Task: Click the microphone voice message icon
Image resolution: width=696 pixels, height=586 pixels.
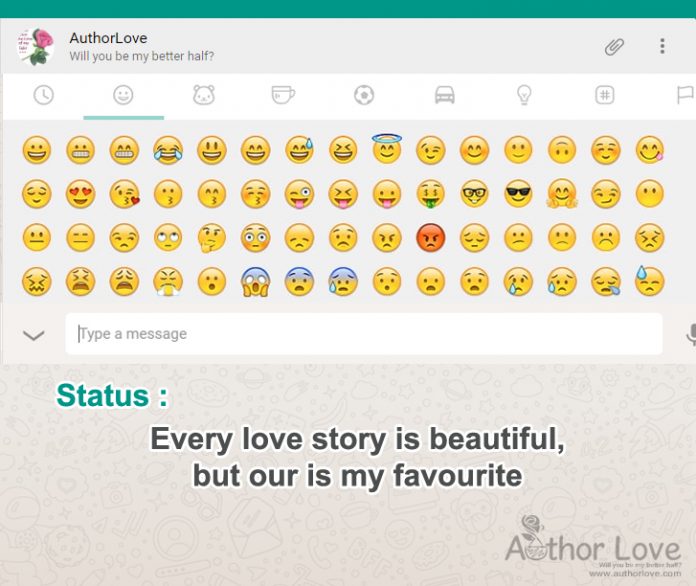Action: (x=691, y=335)
